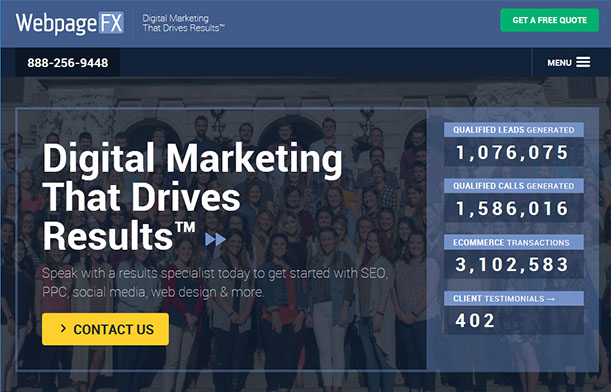Click the arrow beside Client Testimonials
This screenshot has height=392, width=611.
tap(551, 299)
